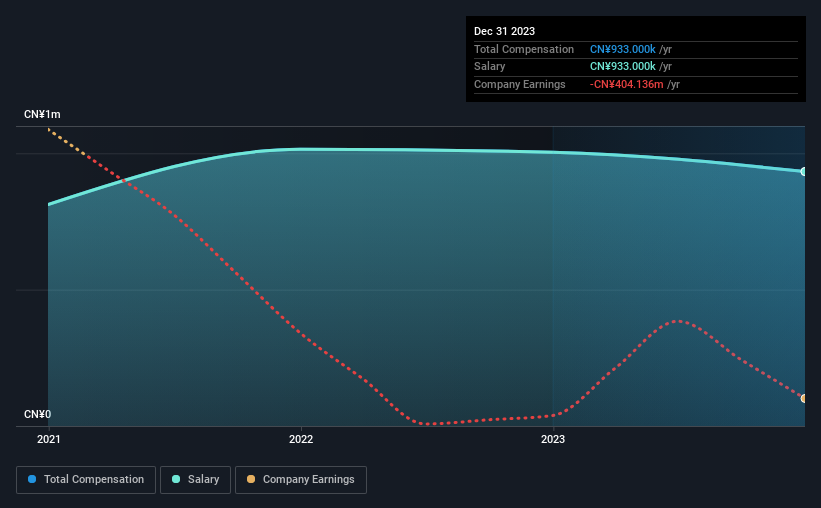Click the Total Compensation CN¥933.000k value

pyautogui.click(x=623, y=49)
